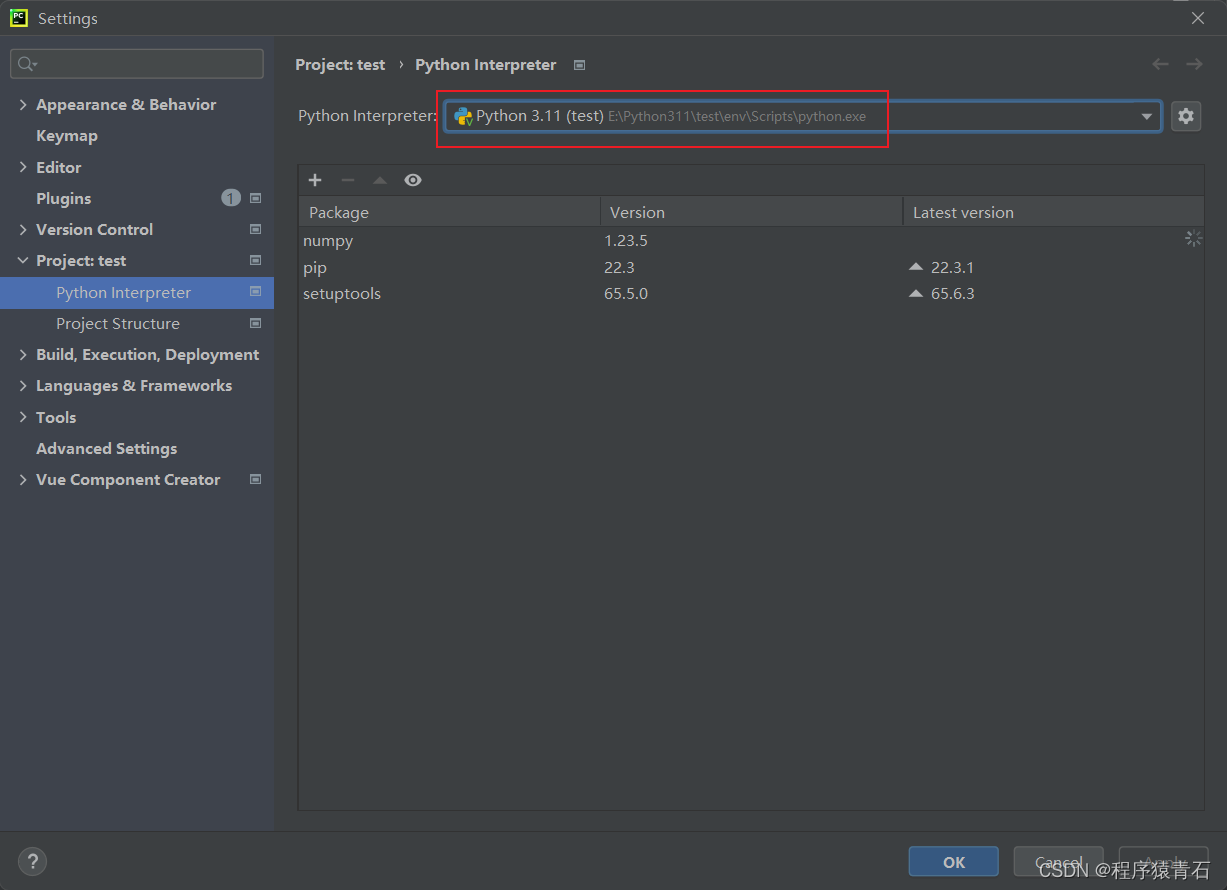Click the help question mark button
The image size is (1227, 890).
32,861
